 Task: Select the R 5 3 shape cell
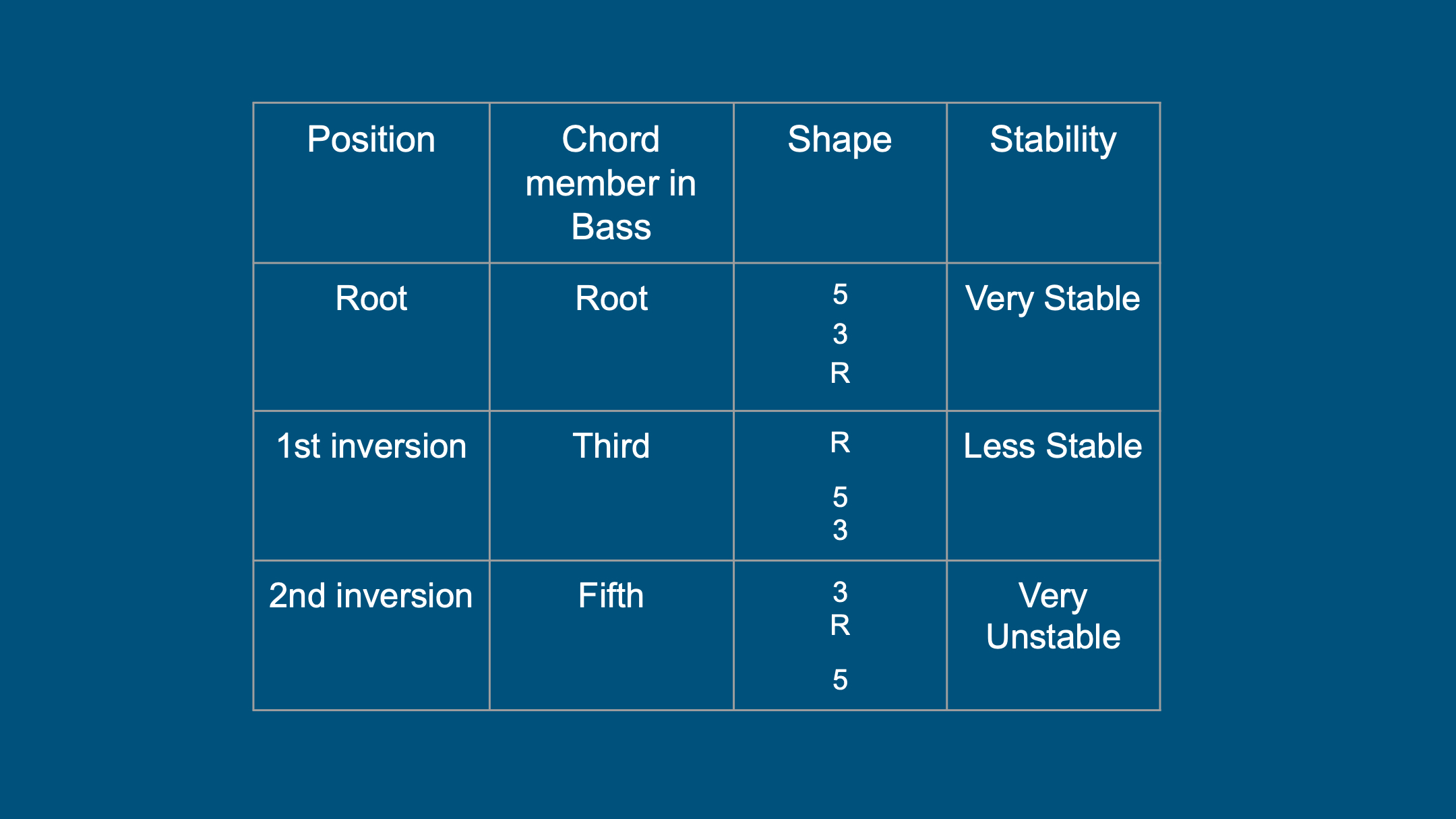(x=840, y=486)
